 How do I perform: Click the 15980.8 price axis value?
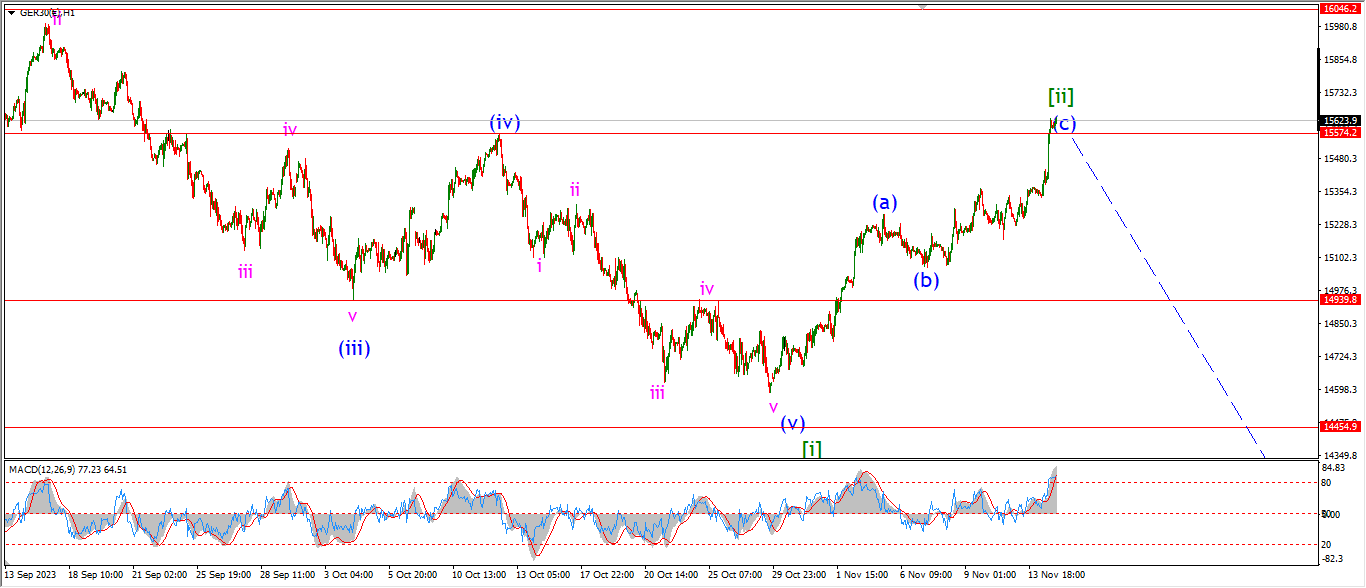tap(1339, 26)
